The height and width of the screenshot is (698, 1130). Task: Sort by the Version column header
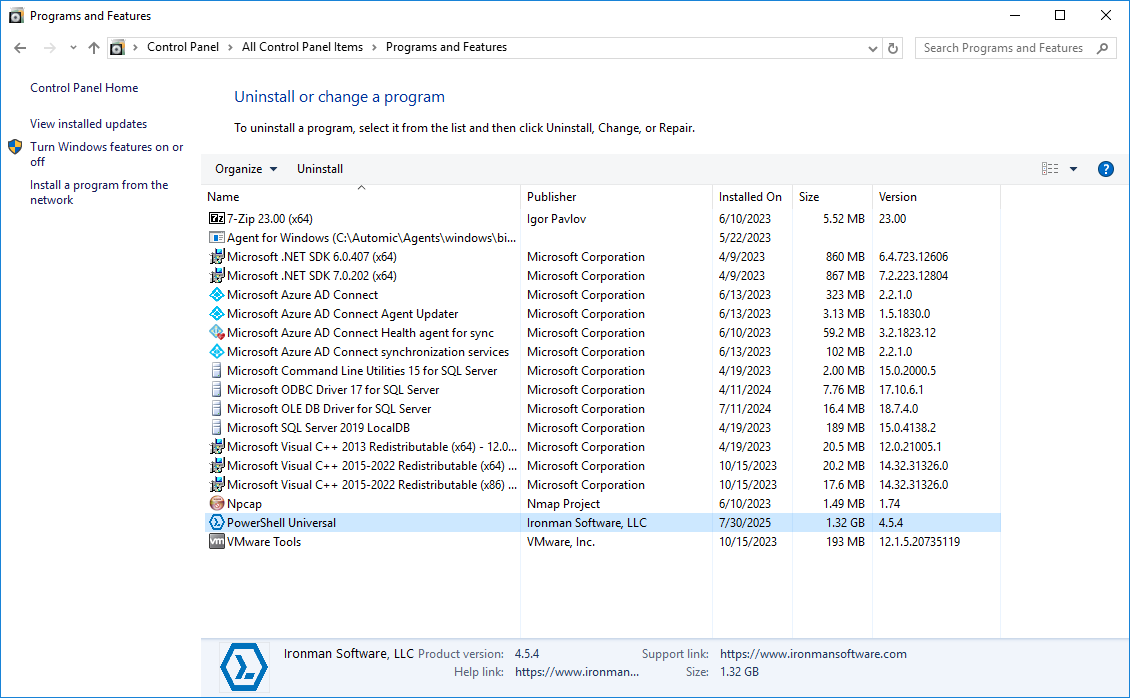tap(936, 197)
